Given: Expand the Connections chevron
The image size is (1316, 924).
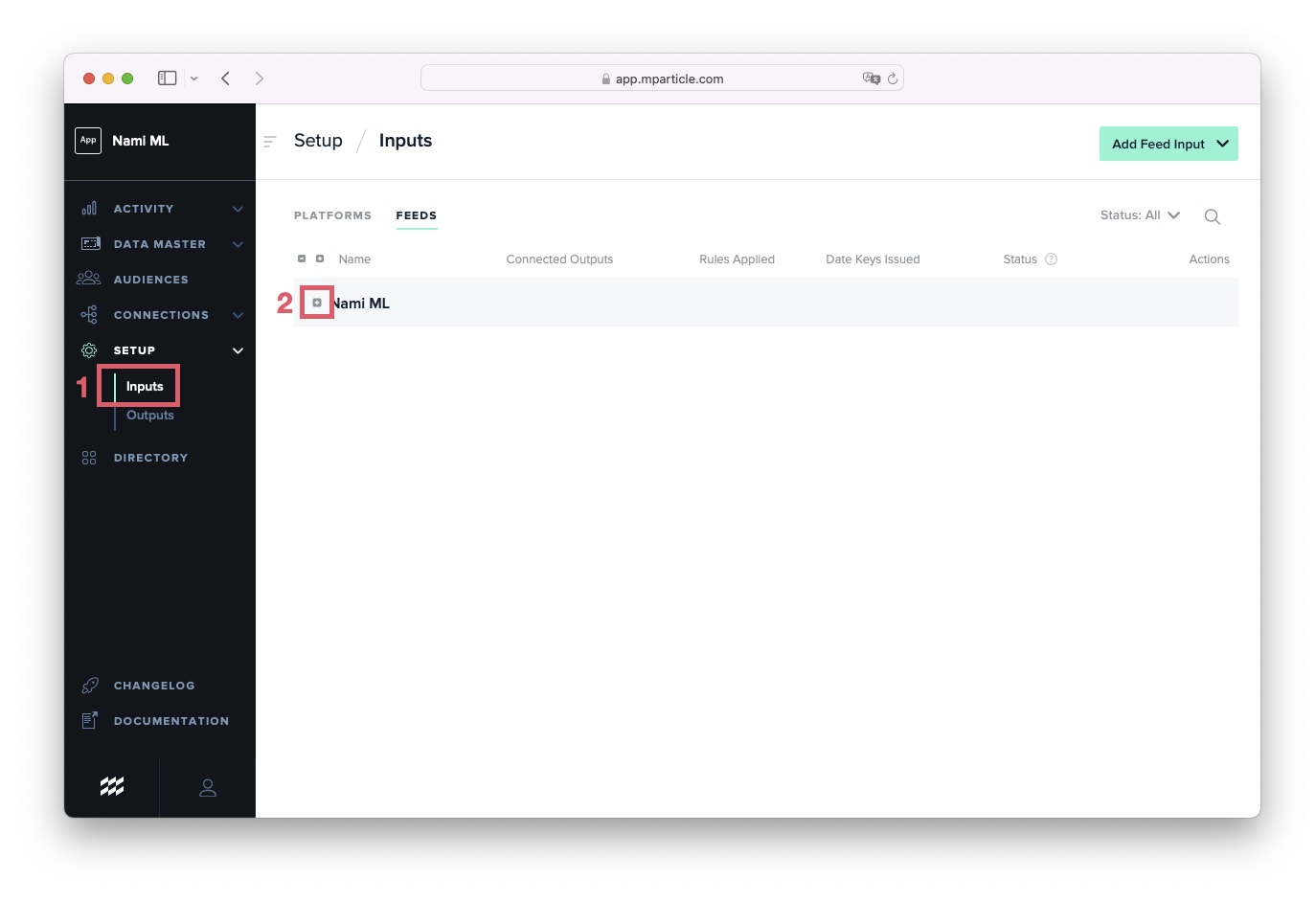Looking at the screenshot, I should (x=238, y=315).
